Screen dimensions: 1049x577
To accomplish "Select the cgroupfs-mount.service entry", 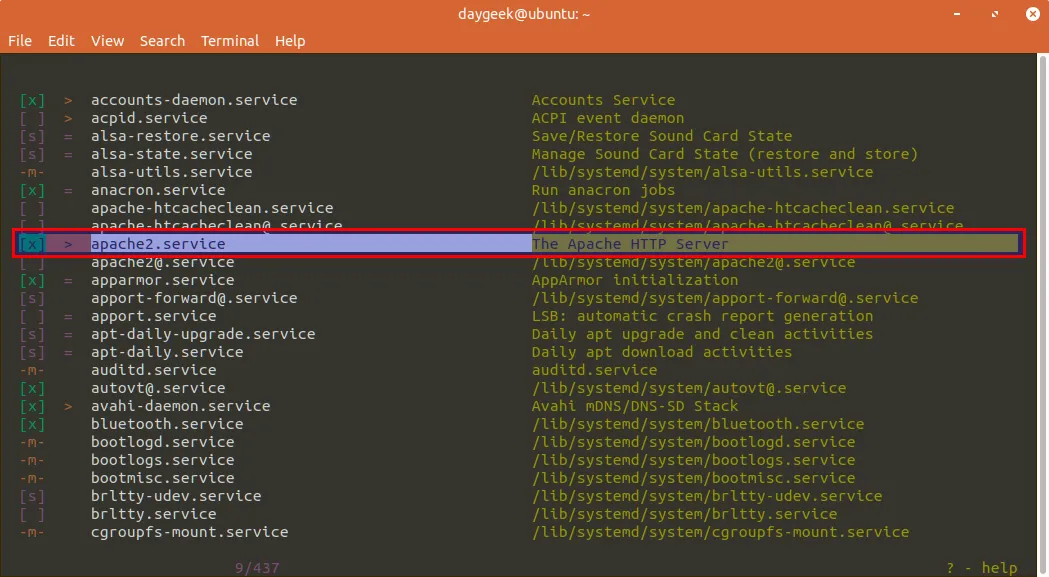I will [189, 532].
